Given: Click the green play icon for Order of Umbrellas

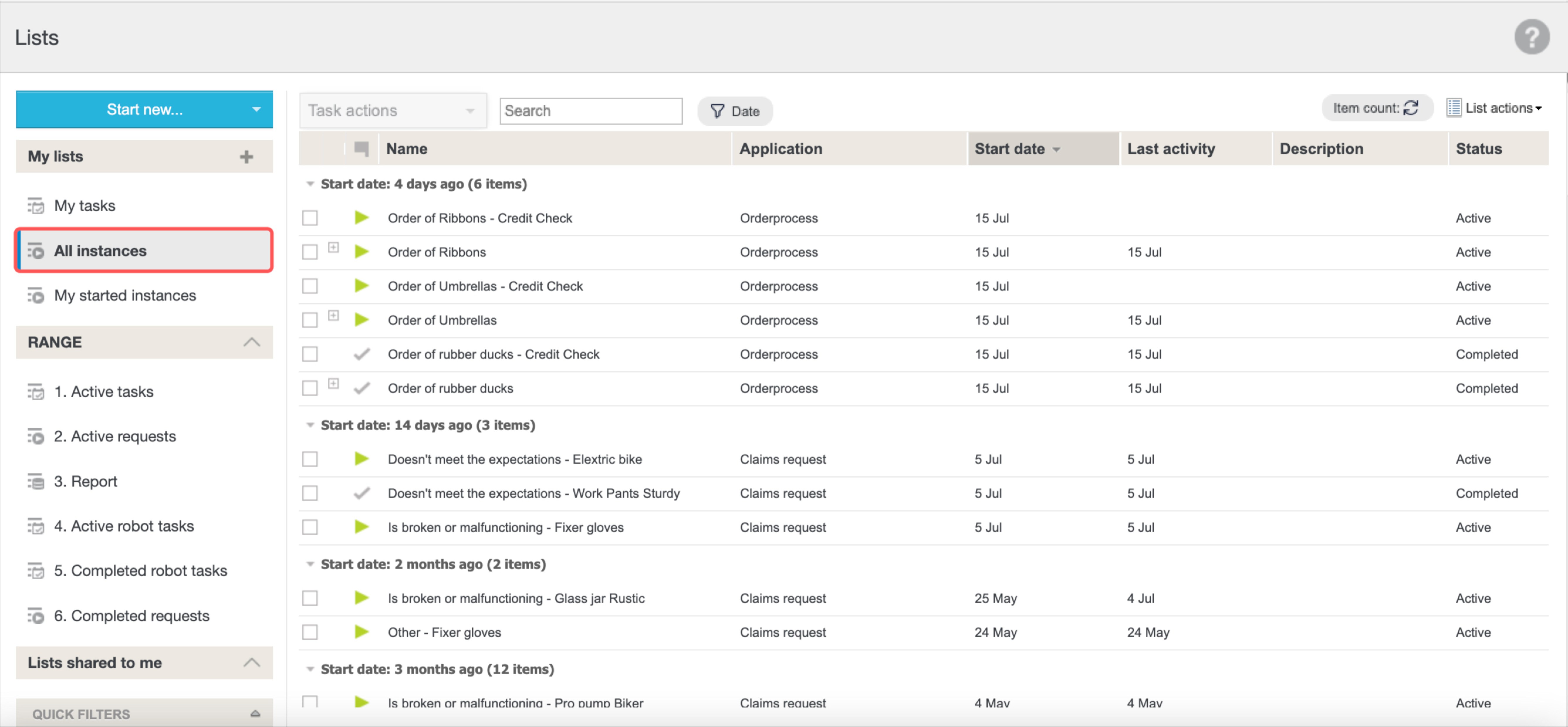Looking at the screenshot, I should tap(361, 320).
